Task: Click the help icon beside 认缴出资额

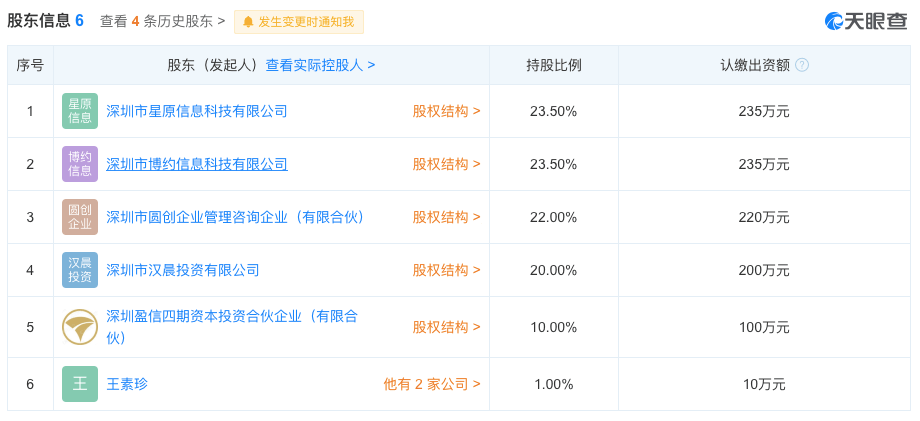Action: click(802, 65)
